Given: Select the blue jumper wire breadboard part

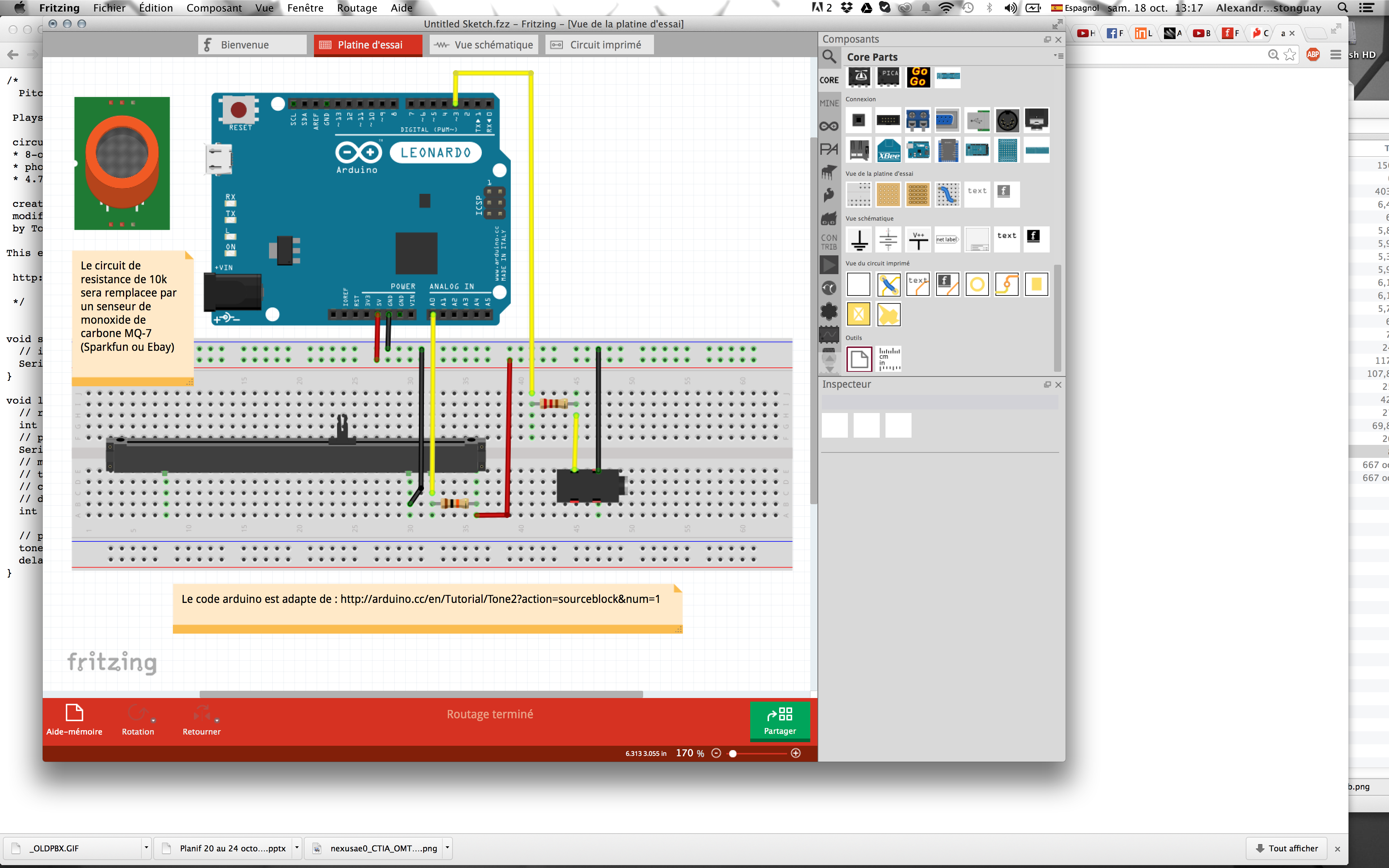Looking at the screenshot, I should point(947,195).
